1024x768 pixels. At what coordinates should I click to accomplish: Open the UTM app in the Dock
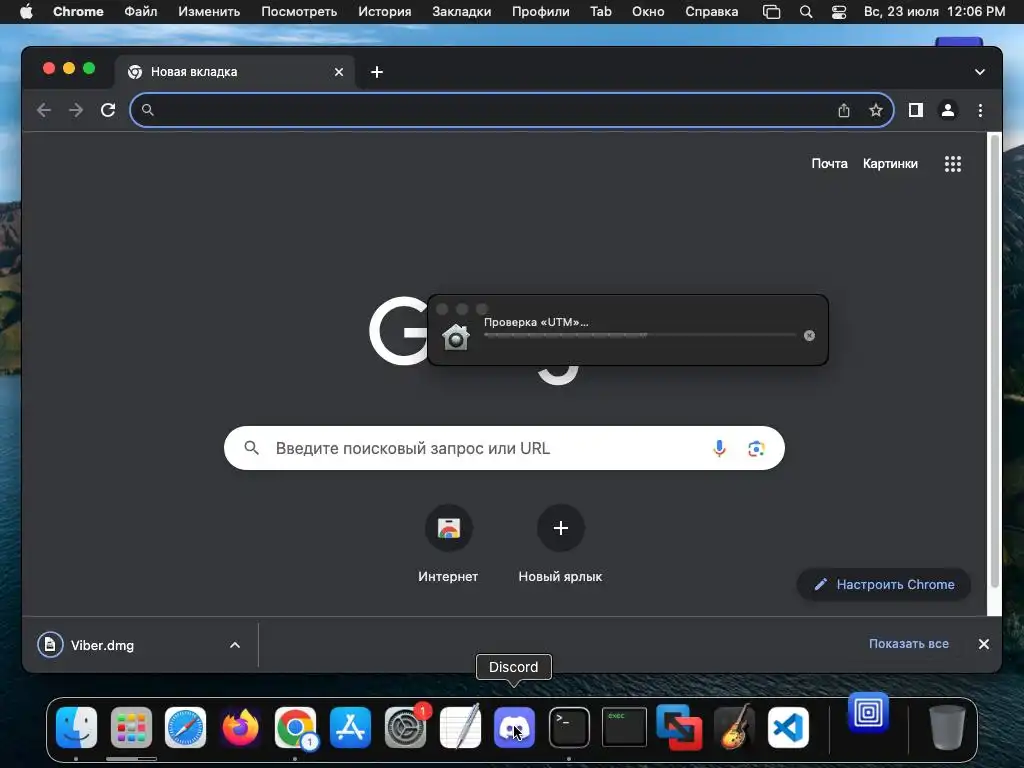[x=868, y=712]
